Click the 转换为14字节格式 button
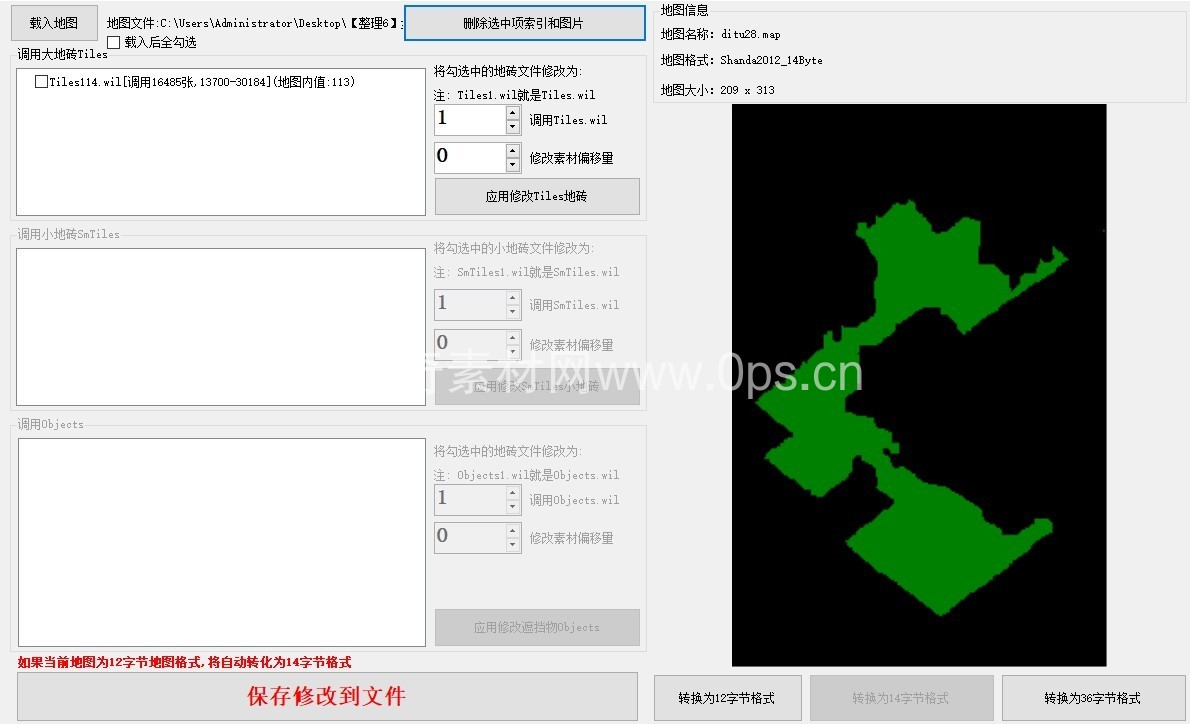This screenshot has height=724, width=1190. [x=901, y=698]
